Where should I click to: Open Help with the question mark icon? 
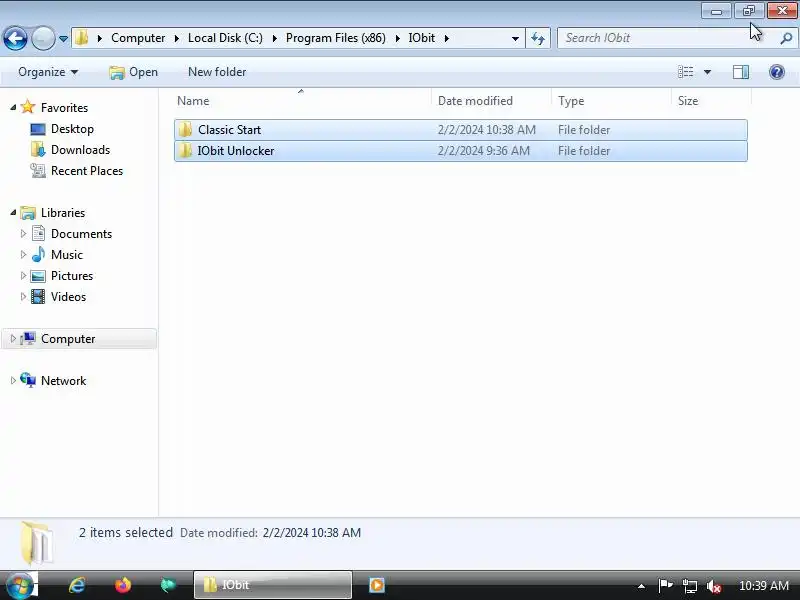777,72
